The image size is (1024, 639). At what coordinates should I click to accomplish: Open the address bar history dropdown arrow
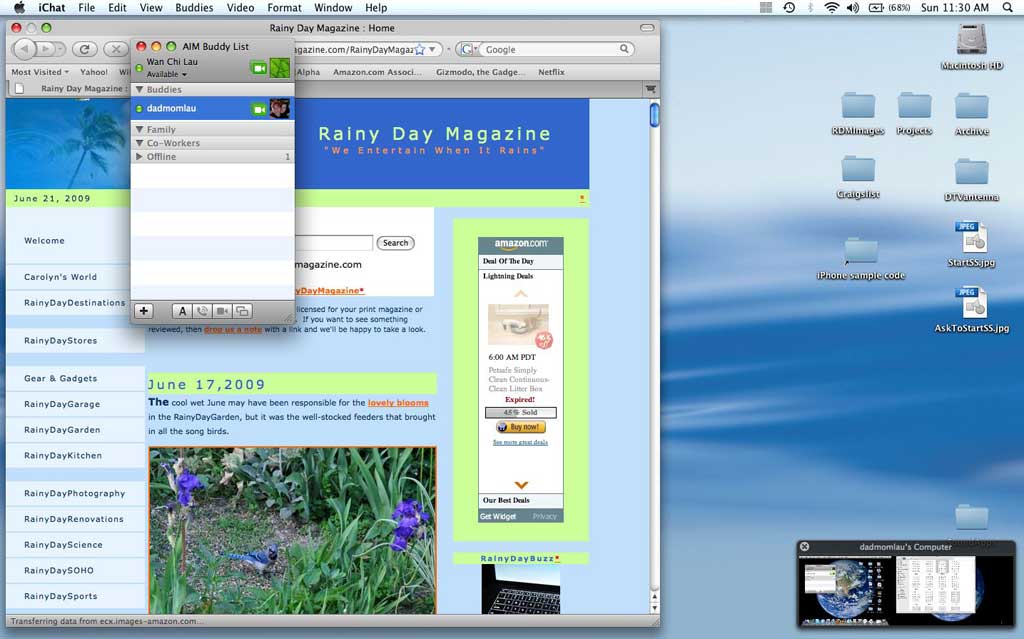(x=432, y=50)
